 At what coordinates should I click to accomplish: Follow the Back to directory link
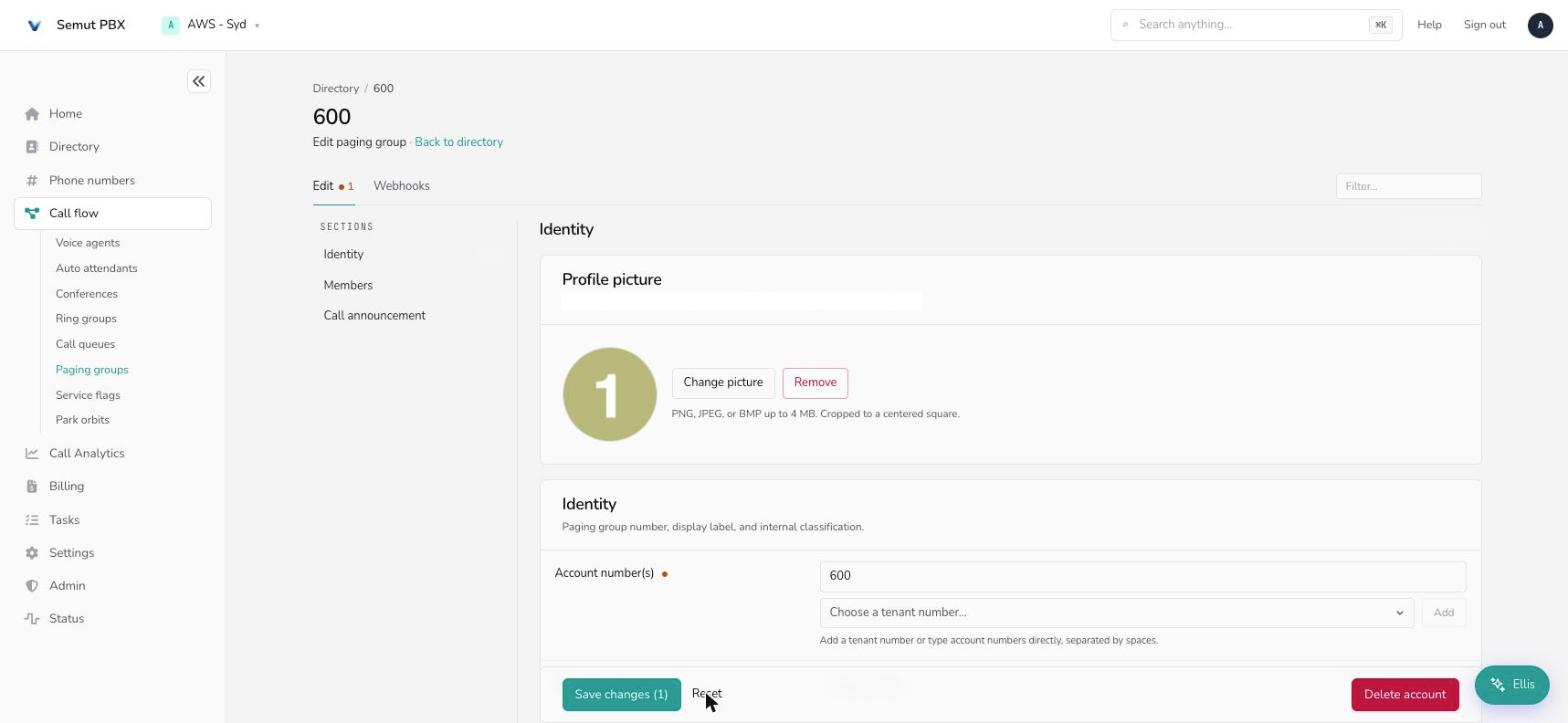pyautogui.click(x=459, y=142)
